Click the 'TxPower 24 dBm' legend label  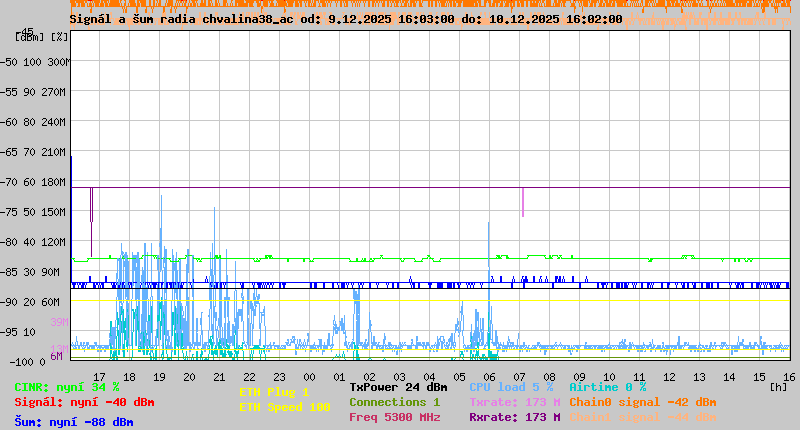pos(398,388)
